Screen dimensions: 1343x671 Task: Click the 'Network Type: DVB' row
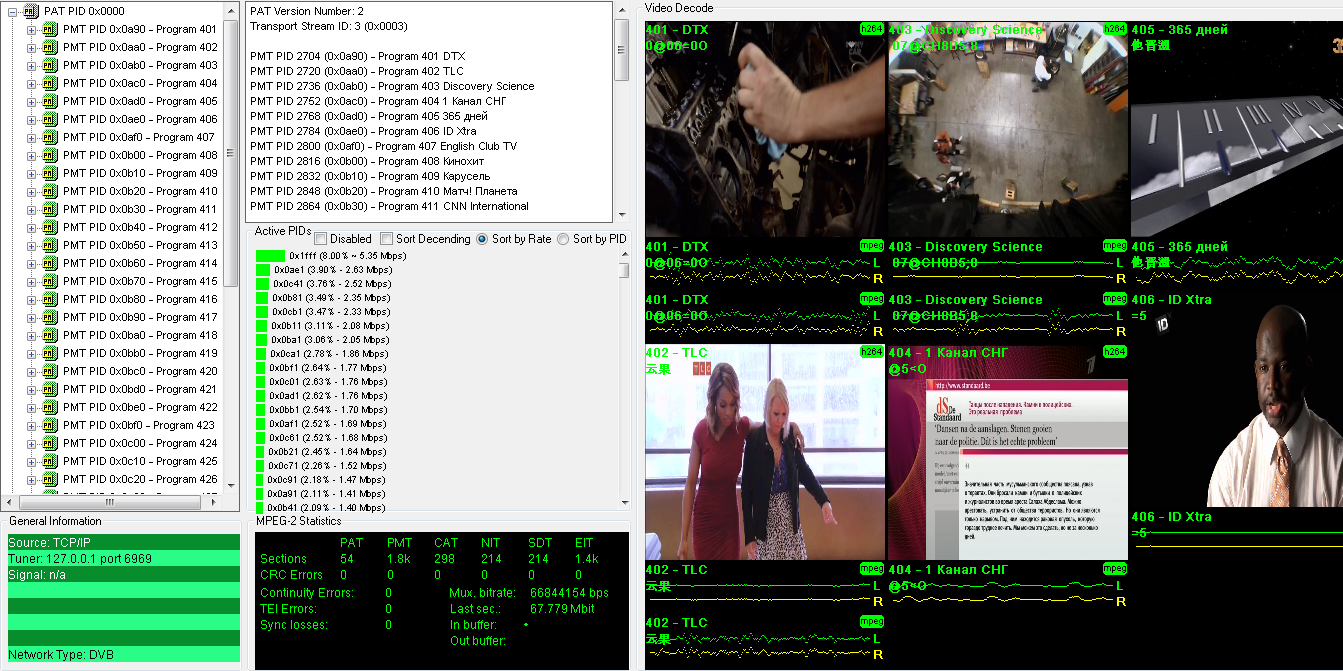[124, 655]
